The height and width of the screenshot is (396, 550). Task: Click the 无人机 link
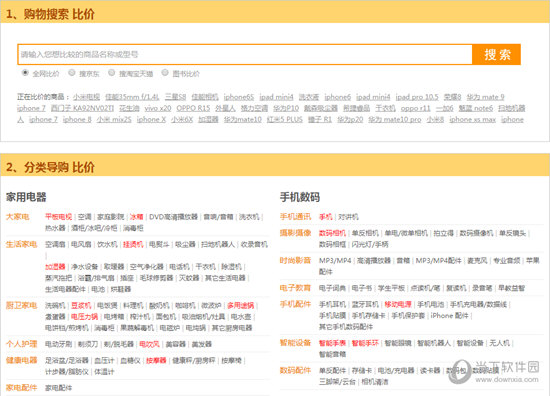pyautogui.click(x=499, y=343)
